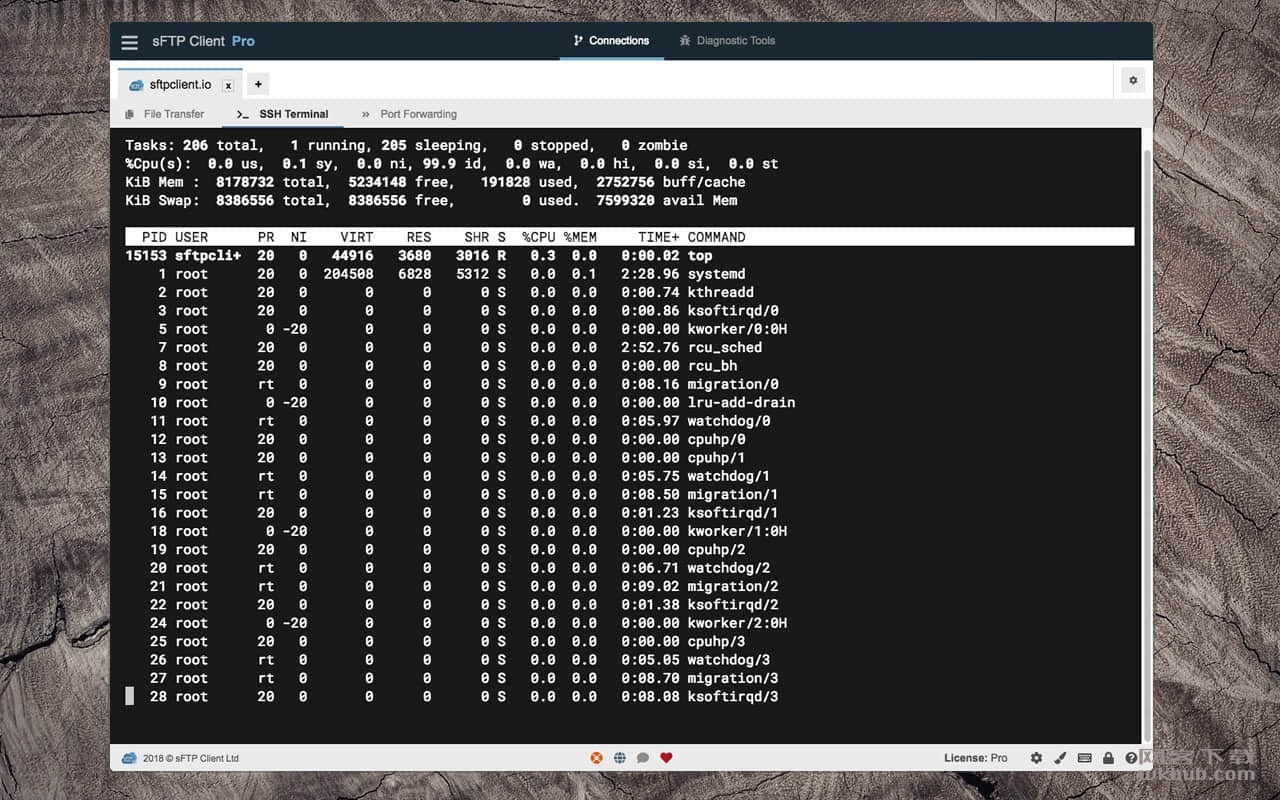Click the sftpcli+ user name
Viewport: 1280px width, 800px height.
[x=208, y=256]
